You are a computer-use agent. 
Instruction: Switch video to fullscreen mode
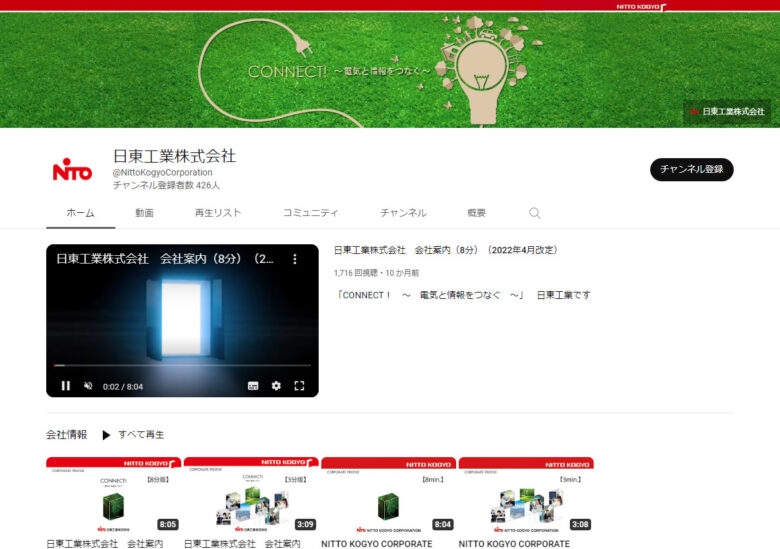(299, 386)
